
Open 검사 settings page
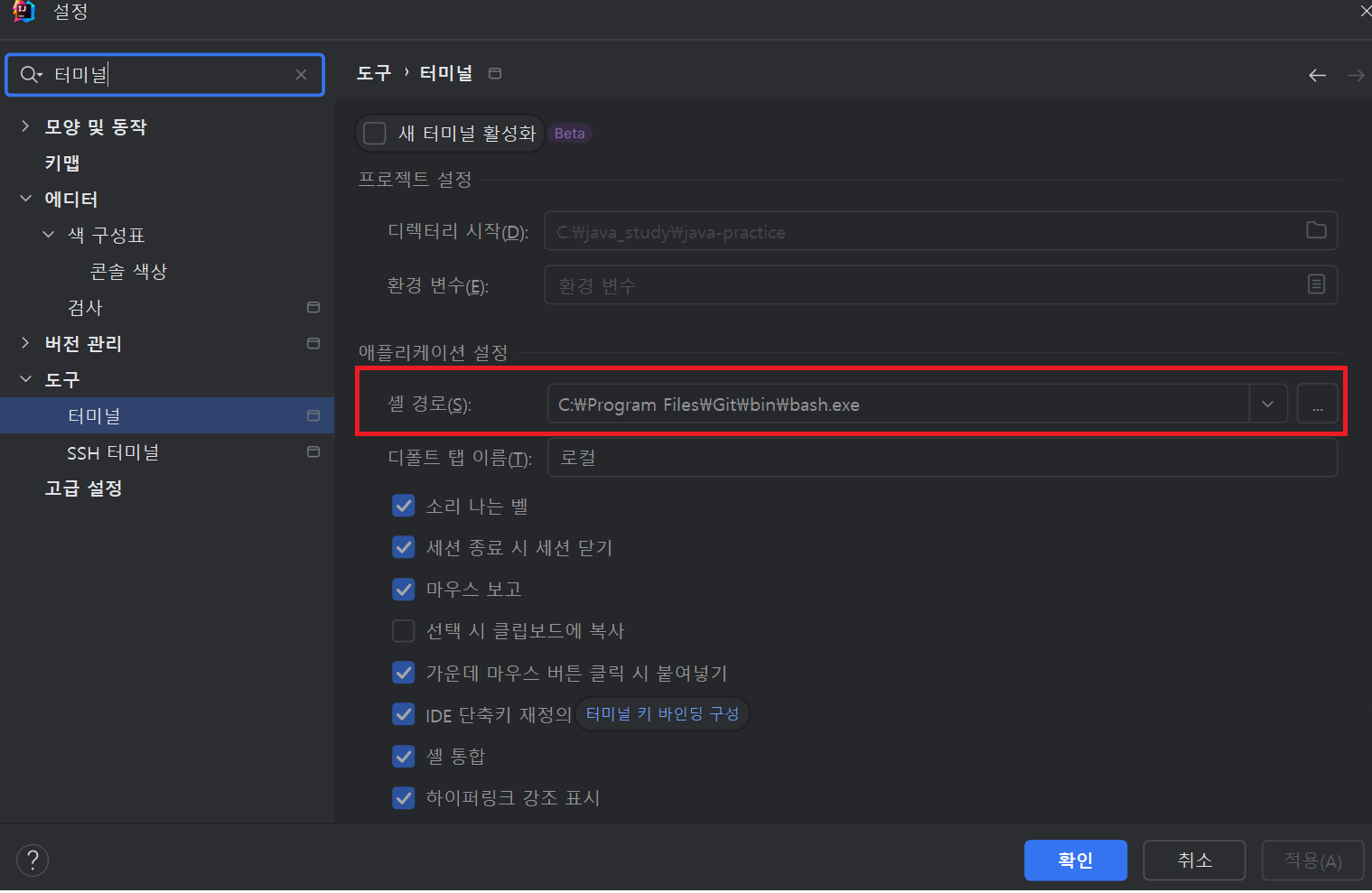85,307
